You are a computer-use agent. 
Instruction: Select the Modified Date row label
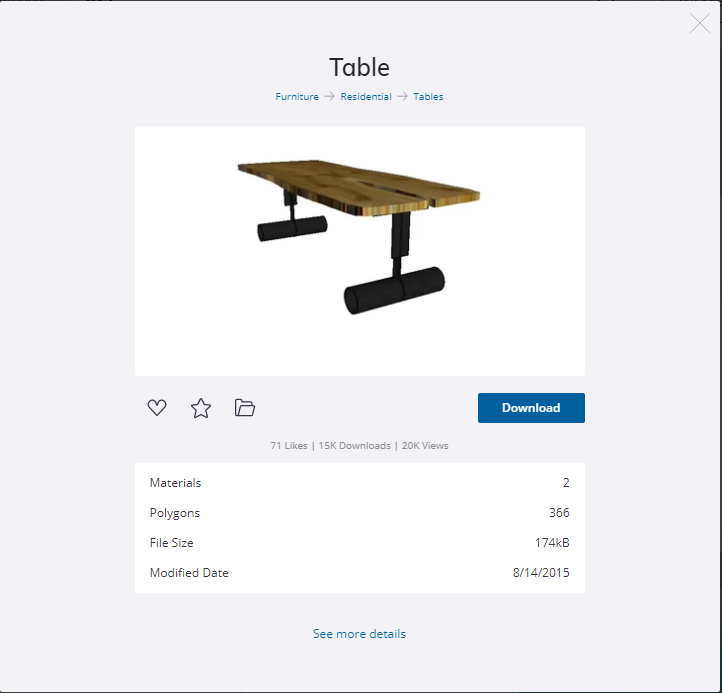189,572
